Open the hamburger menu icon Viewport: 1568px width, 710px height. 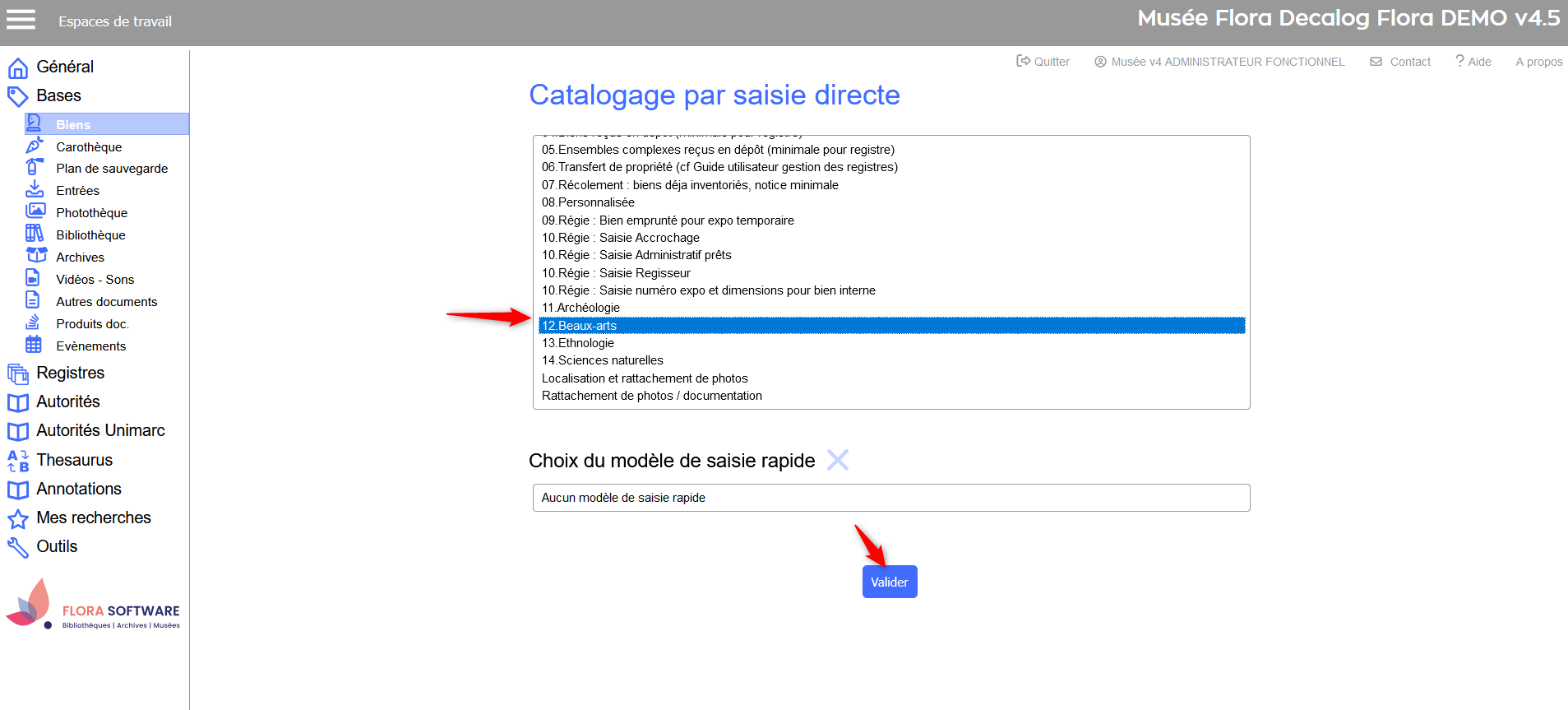tap(21, 20)
